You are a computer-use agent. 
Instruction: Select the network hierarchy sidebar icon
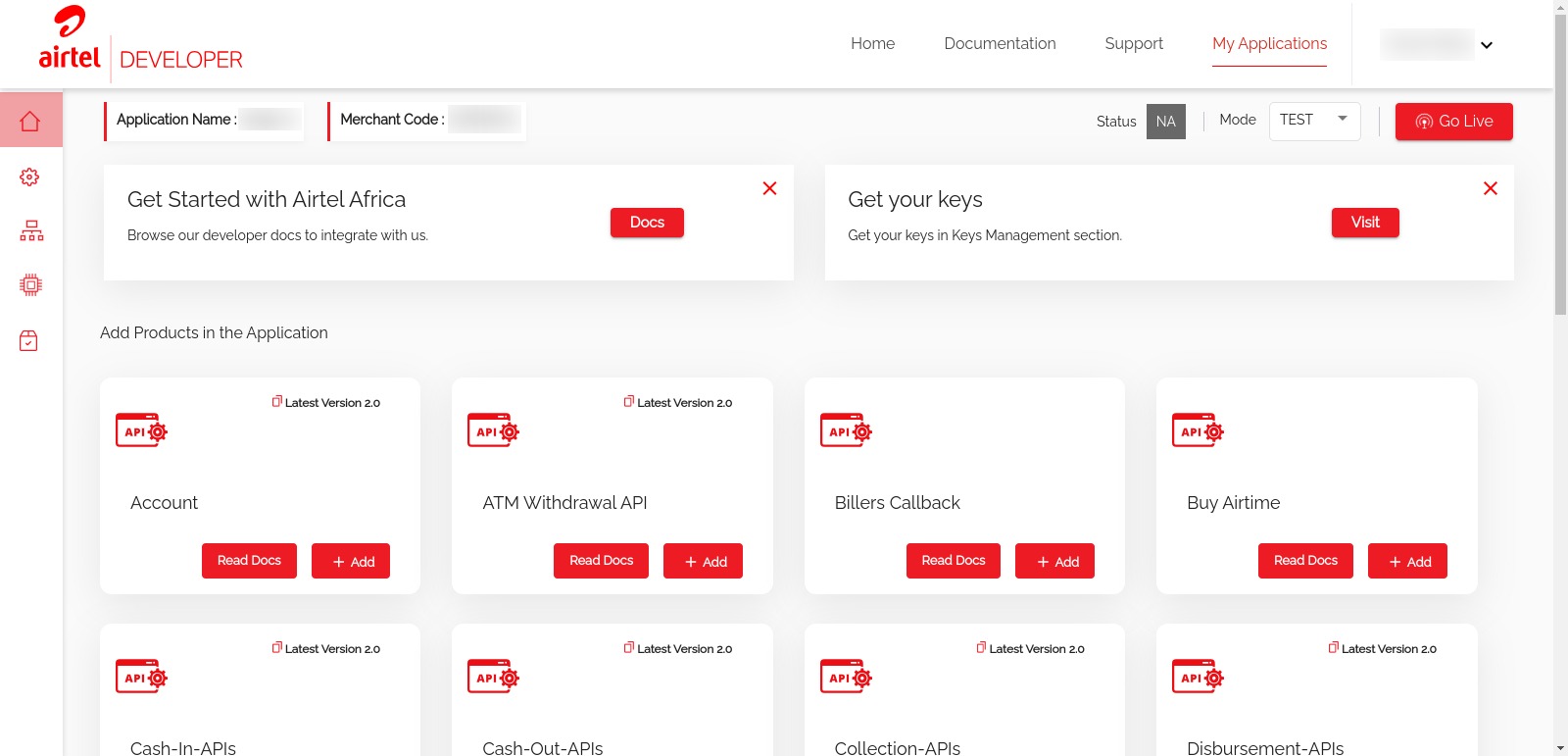click(x=31, y=230)
